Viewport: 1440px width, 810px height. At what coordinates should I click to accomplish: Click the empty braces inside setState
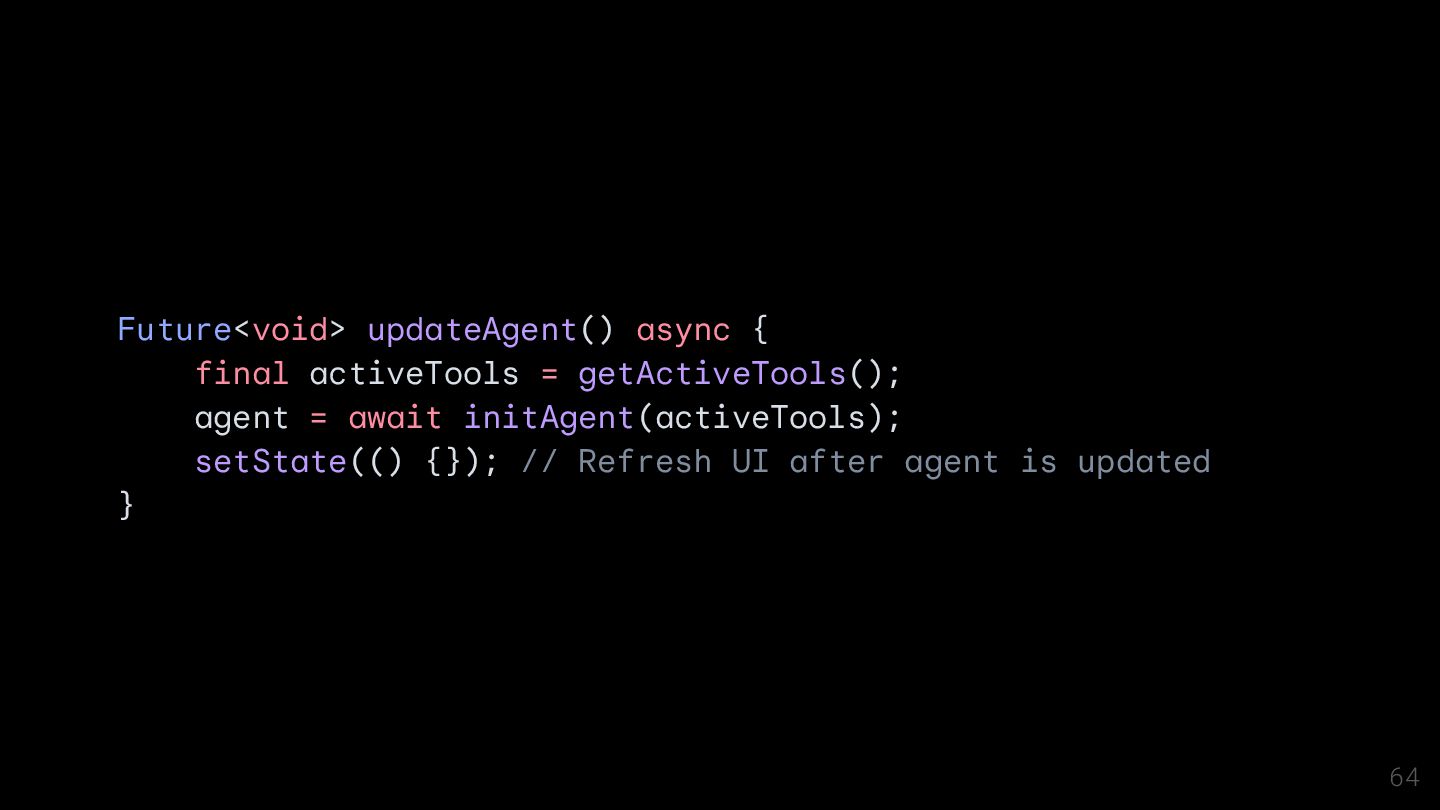point(443,461)
